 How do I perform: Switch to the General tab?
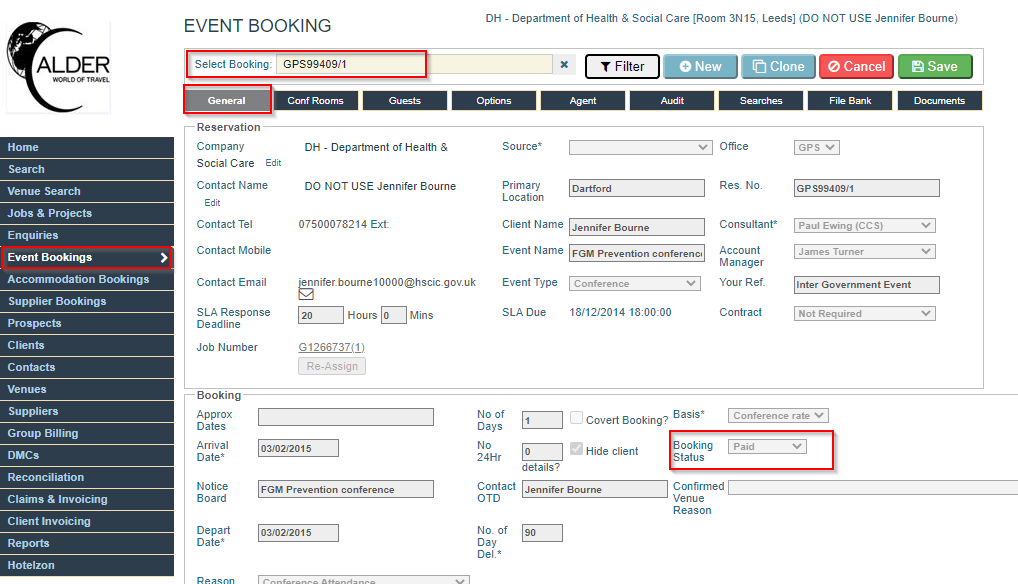[227, 101]
